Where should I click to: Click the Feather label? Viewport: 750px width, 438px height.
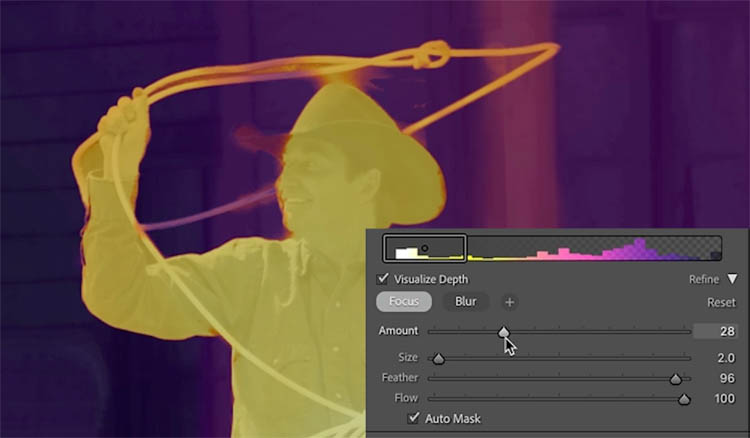pyautogui.click(x=400, y=378)
